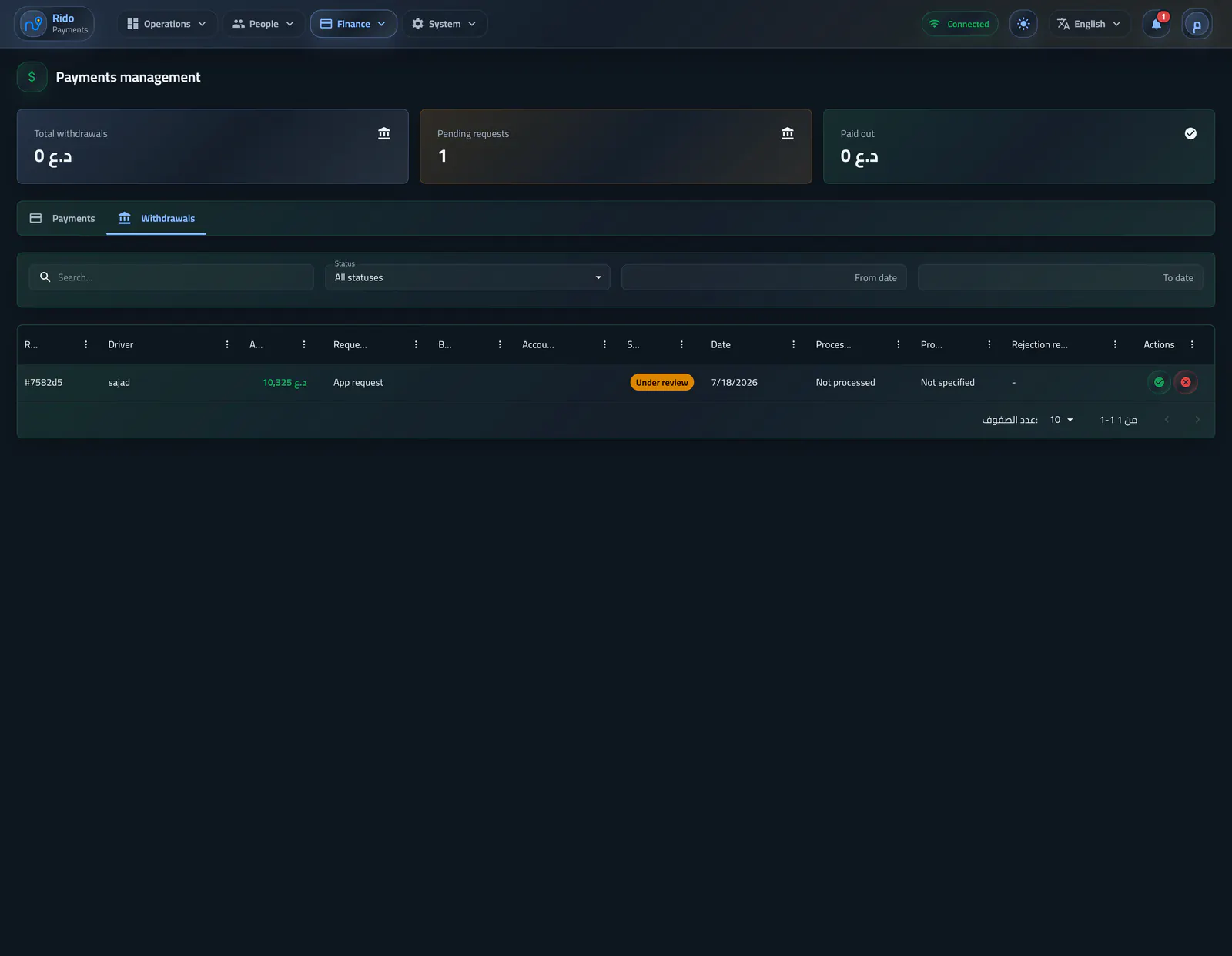Click driver name sajad
The height and width of the screenshot is (956, 1232).
point(119,382)
